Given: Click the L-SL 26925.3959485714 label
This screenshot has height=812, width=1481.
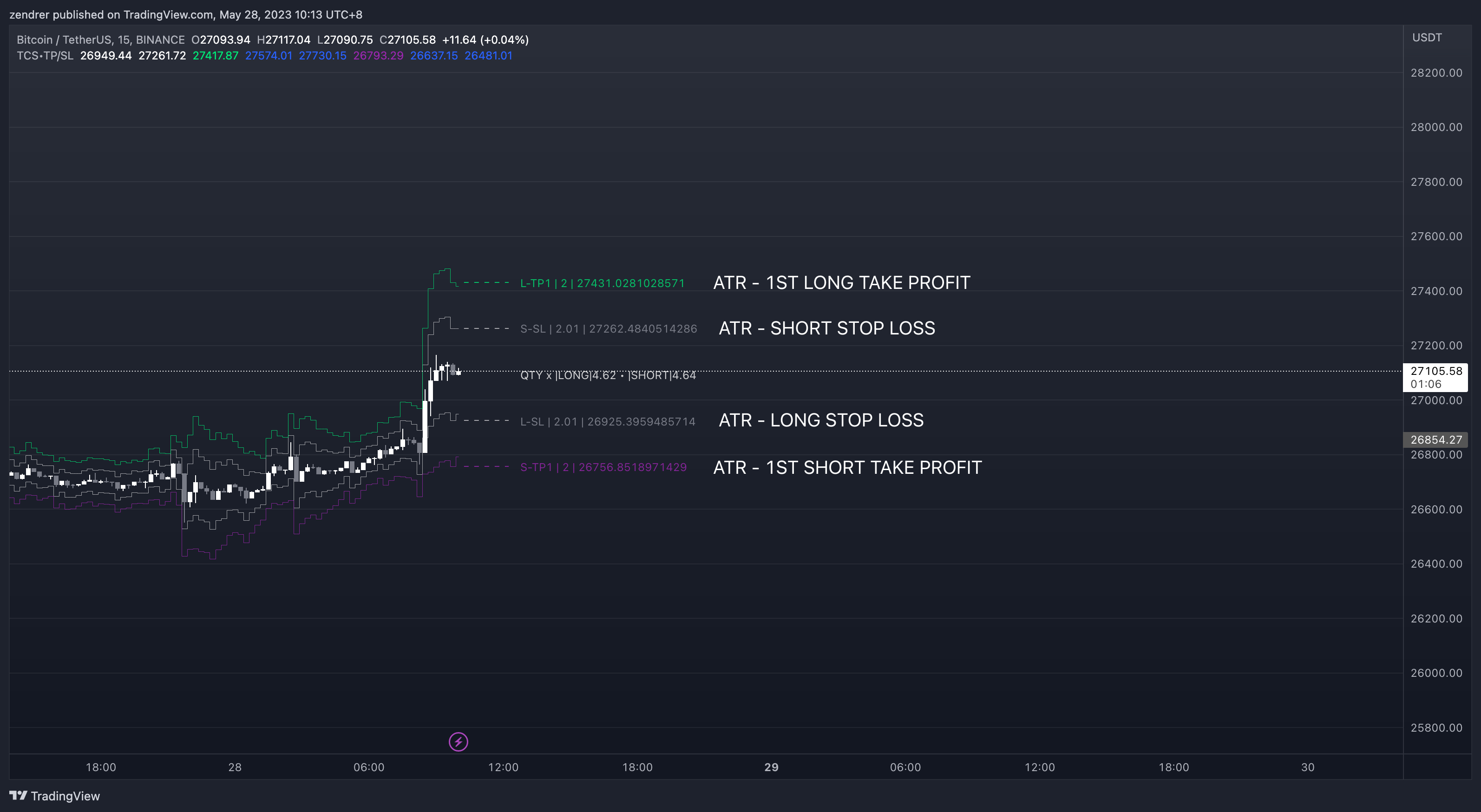Looking at the screenshot, I should pyautogui.click(x=608, y=421).
